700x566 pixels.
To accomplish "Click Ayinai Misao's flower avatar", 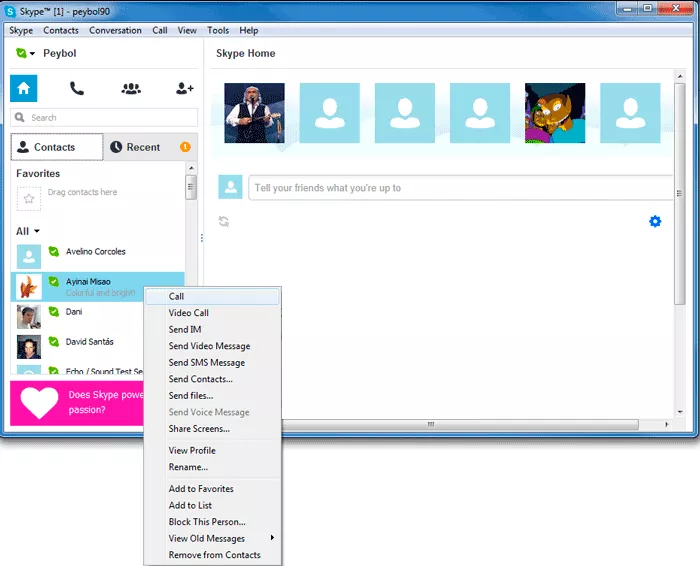I will [x=29, y=287].
